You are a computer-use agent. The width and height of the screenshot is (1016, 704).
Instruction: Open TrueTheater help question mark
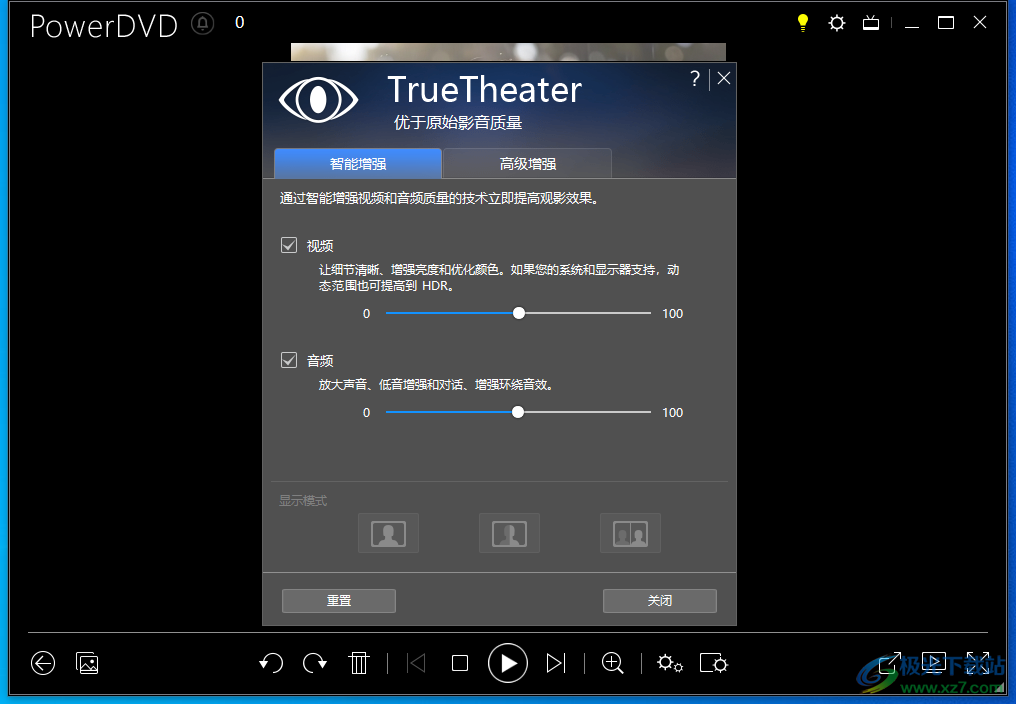tap(695, 78)
